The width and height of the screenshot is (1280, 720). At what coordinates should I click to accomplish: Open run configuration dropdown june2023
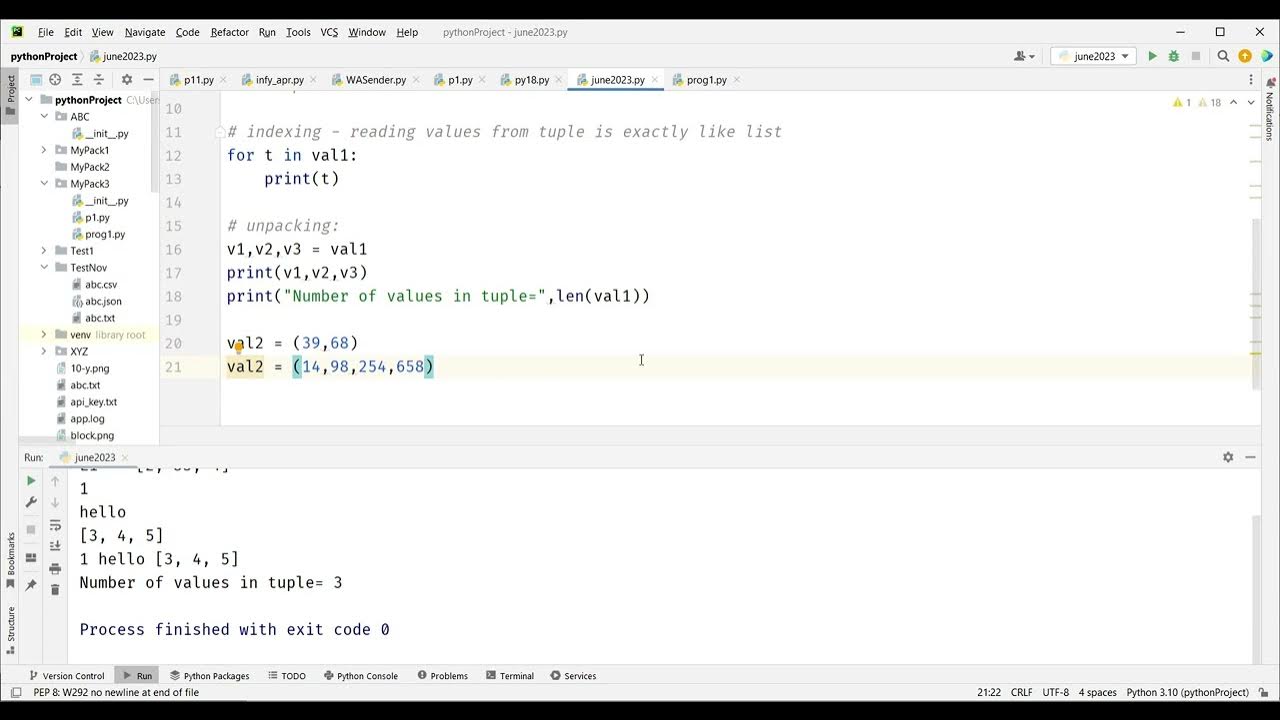coord(1093,57)
